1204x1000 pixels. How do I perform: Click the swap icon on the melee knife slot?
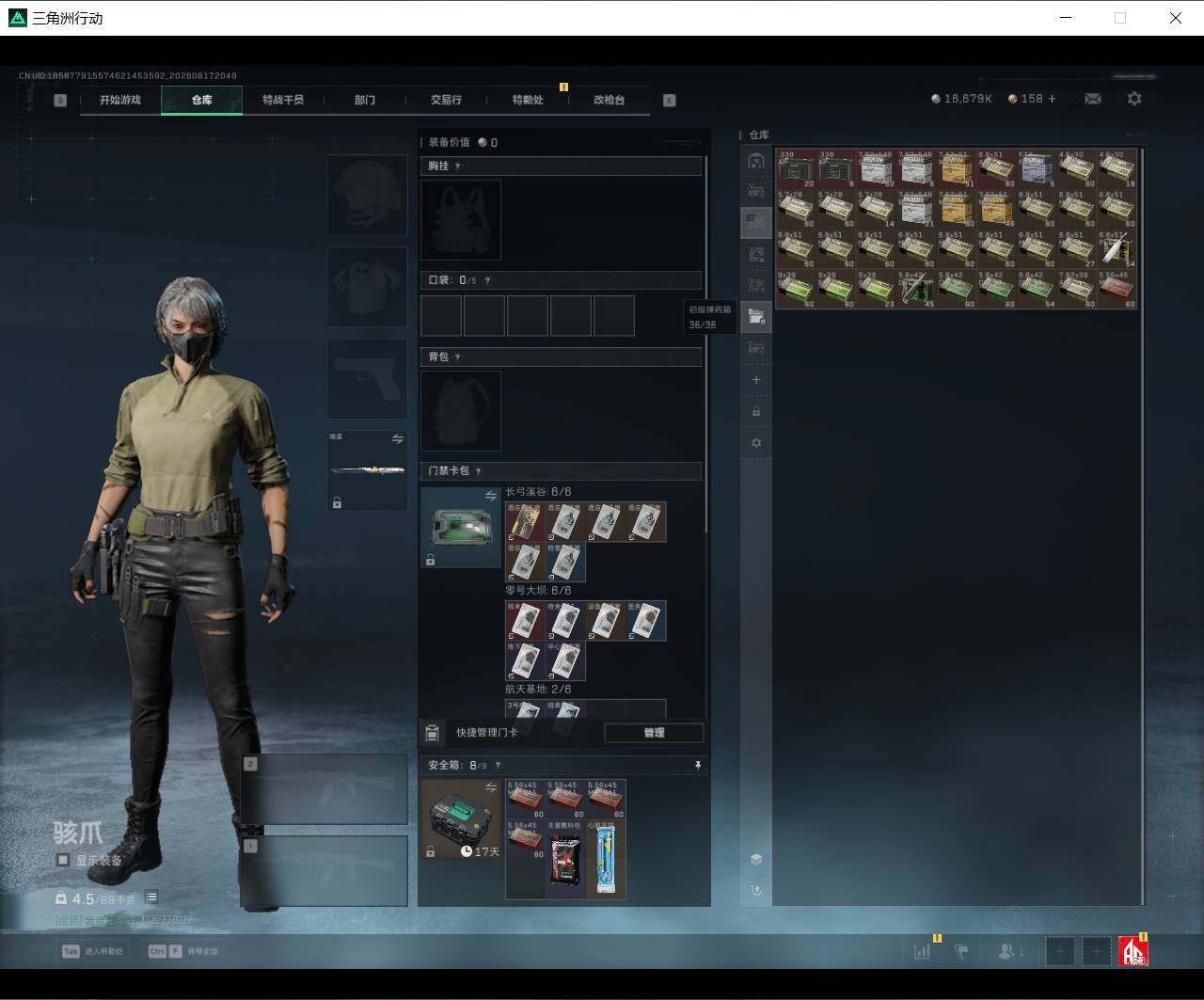(x=397, y=438)
